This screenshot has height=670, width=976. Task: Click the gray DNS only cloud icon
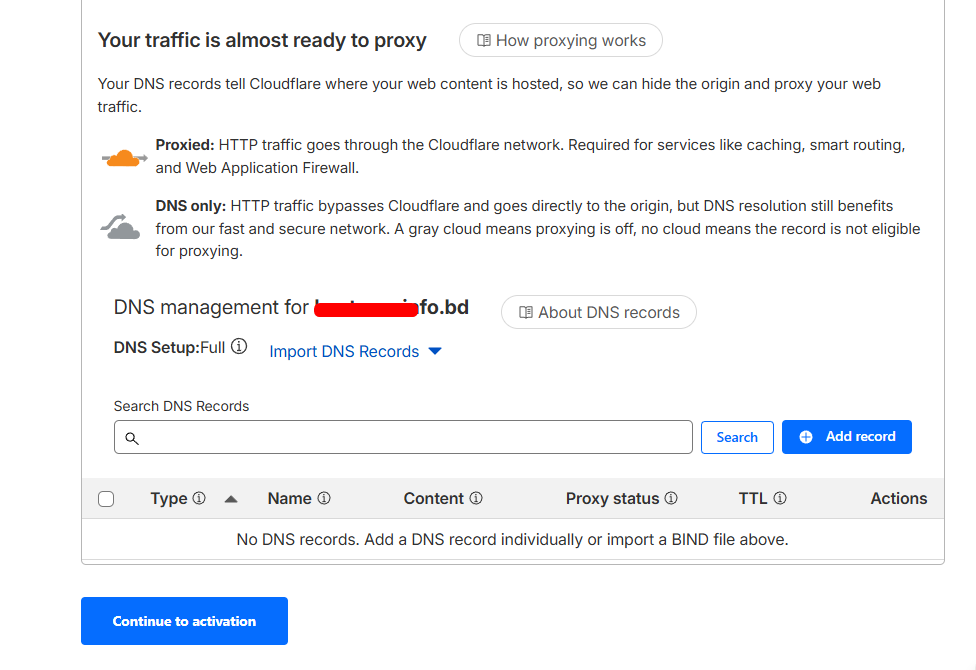120,228
